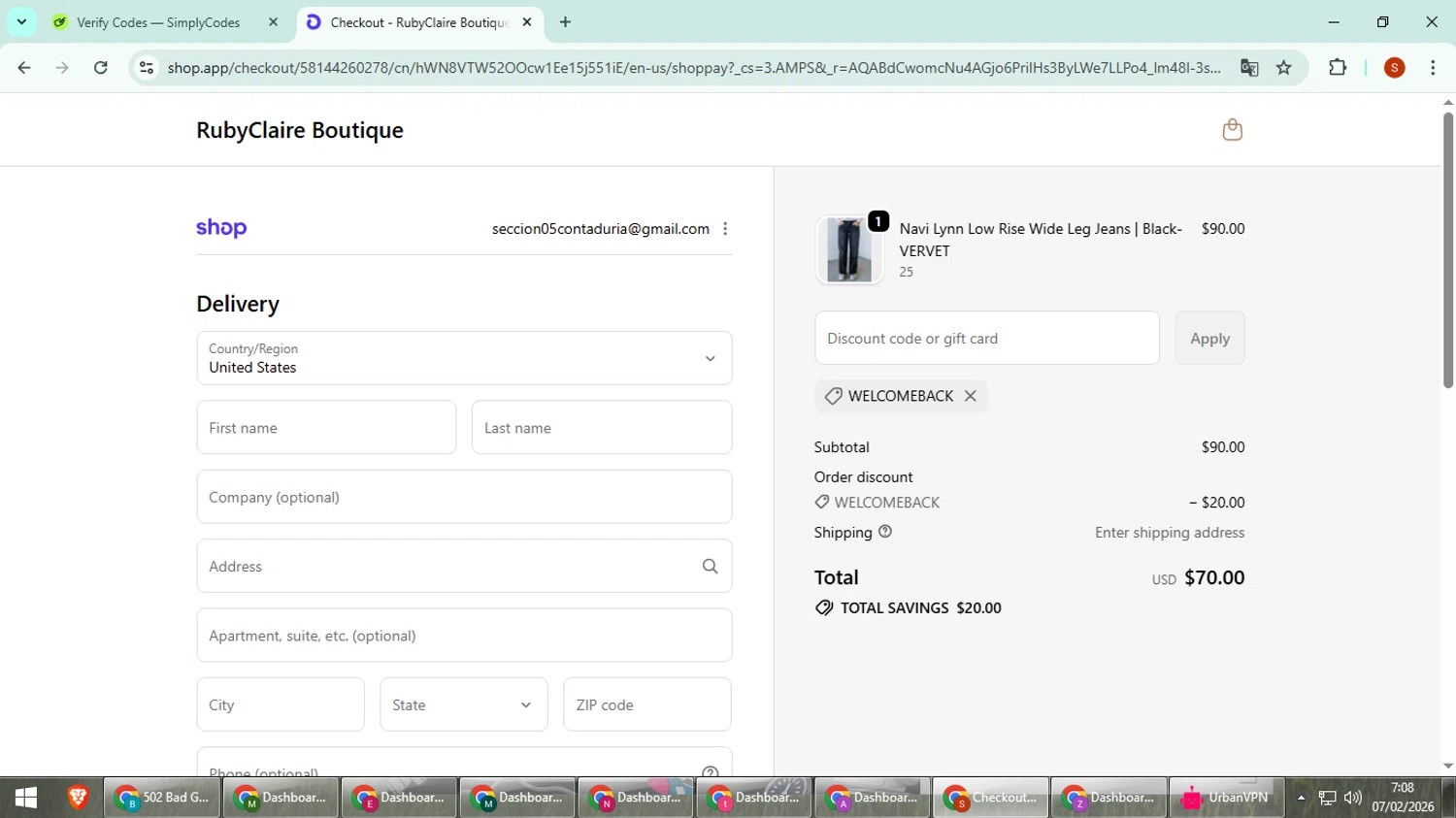Click the Apartment, suite, etc. field
The image size is (1456, 818).
(x=464, y=636)
